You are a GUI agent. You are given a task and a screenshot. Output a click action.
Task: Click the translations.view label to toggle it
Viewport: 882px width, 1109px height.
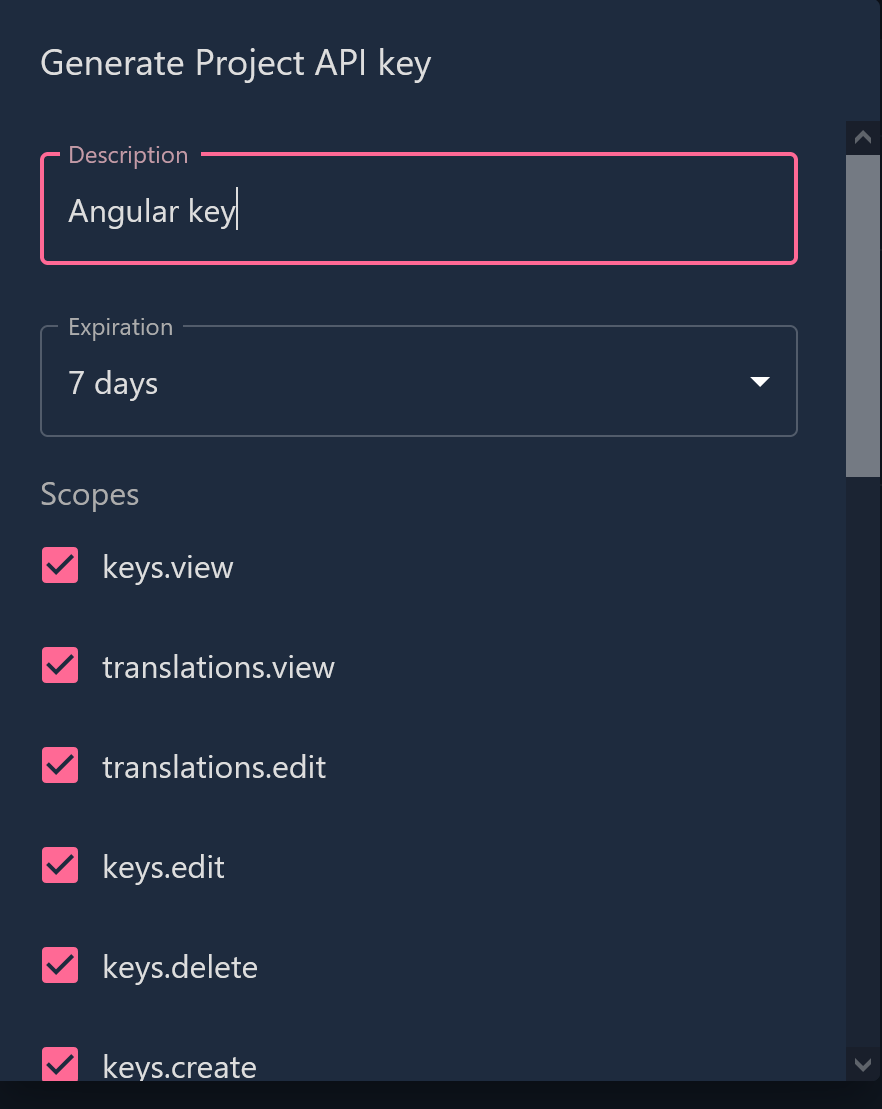pos(218,667)
